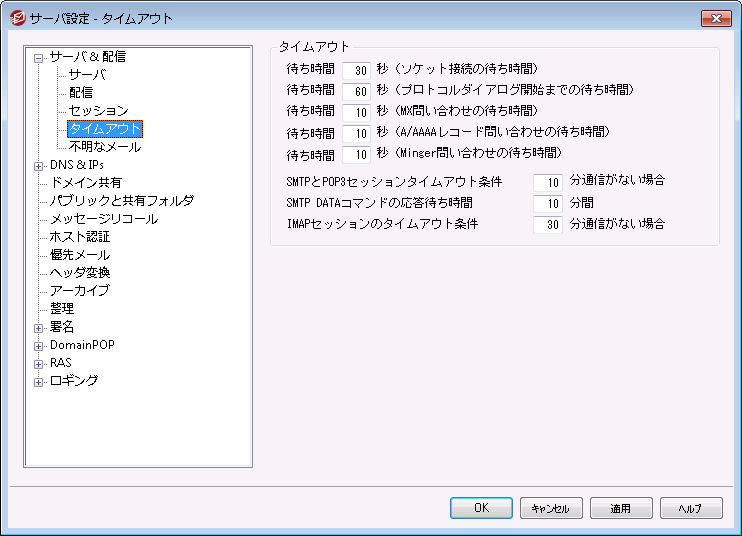The width and height of the screenshot is (742, 536).
Task: Collapse the サーバ & 配信 tree node
Action: (39, 57)
